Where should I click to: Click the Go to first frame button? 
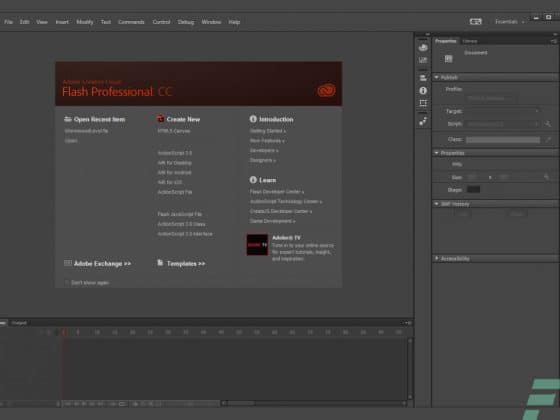(x=68, y=404)
